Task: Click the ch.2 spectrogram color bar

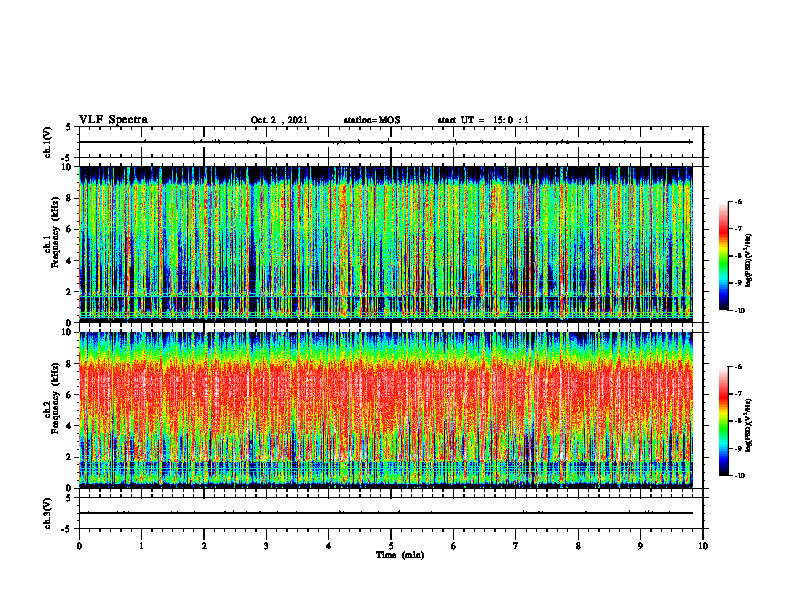Action: 723,421
